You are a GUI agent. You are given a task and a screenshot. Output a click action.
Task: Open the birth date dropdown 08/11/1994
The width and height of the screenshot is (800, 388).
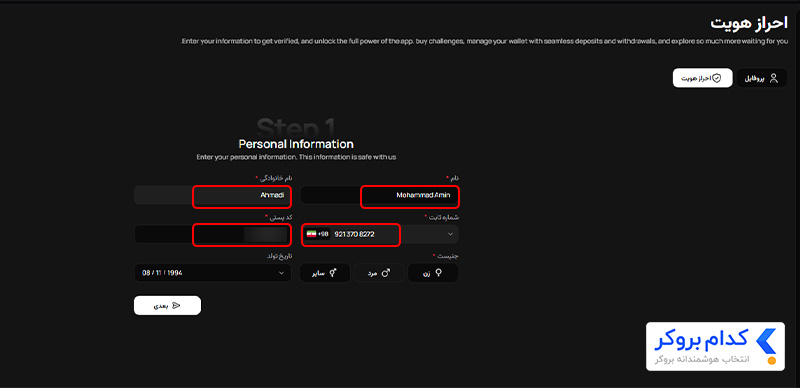point(213,273)
